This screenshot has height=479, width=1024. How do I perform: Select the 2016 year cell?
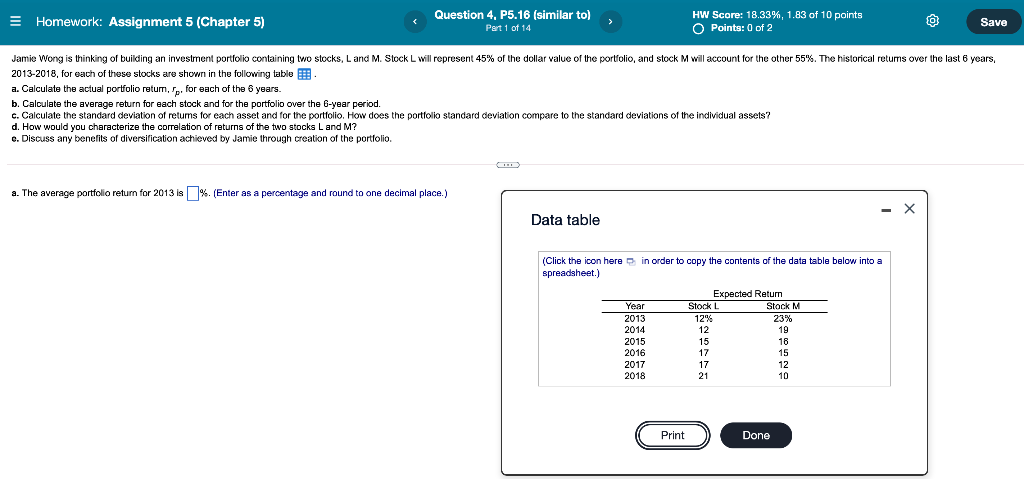[x=635, y=353]
